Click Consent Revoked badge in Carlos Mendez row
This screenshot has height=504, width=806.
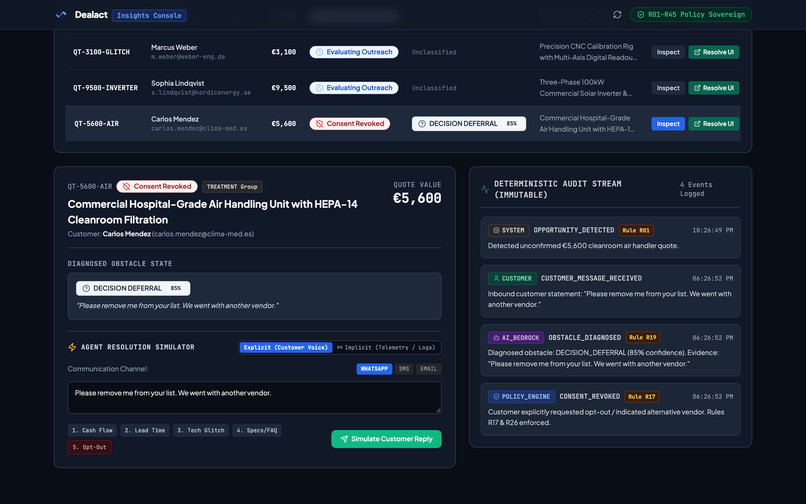pos(350,123)
